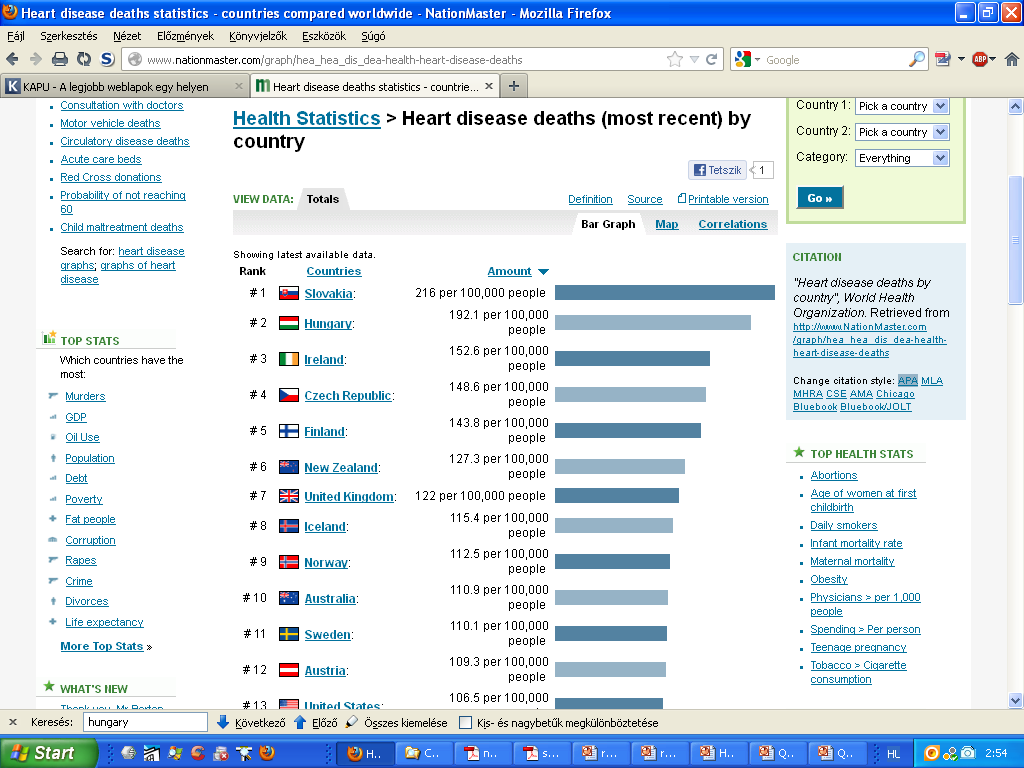Open Health Statistics link
The width and height of the screenshot is (1024, 768).
pos(306,118)
